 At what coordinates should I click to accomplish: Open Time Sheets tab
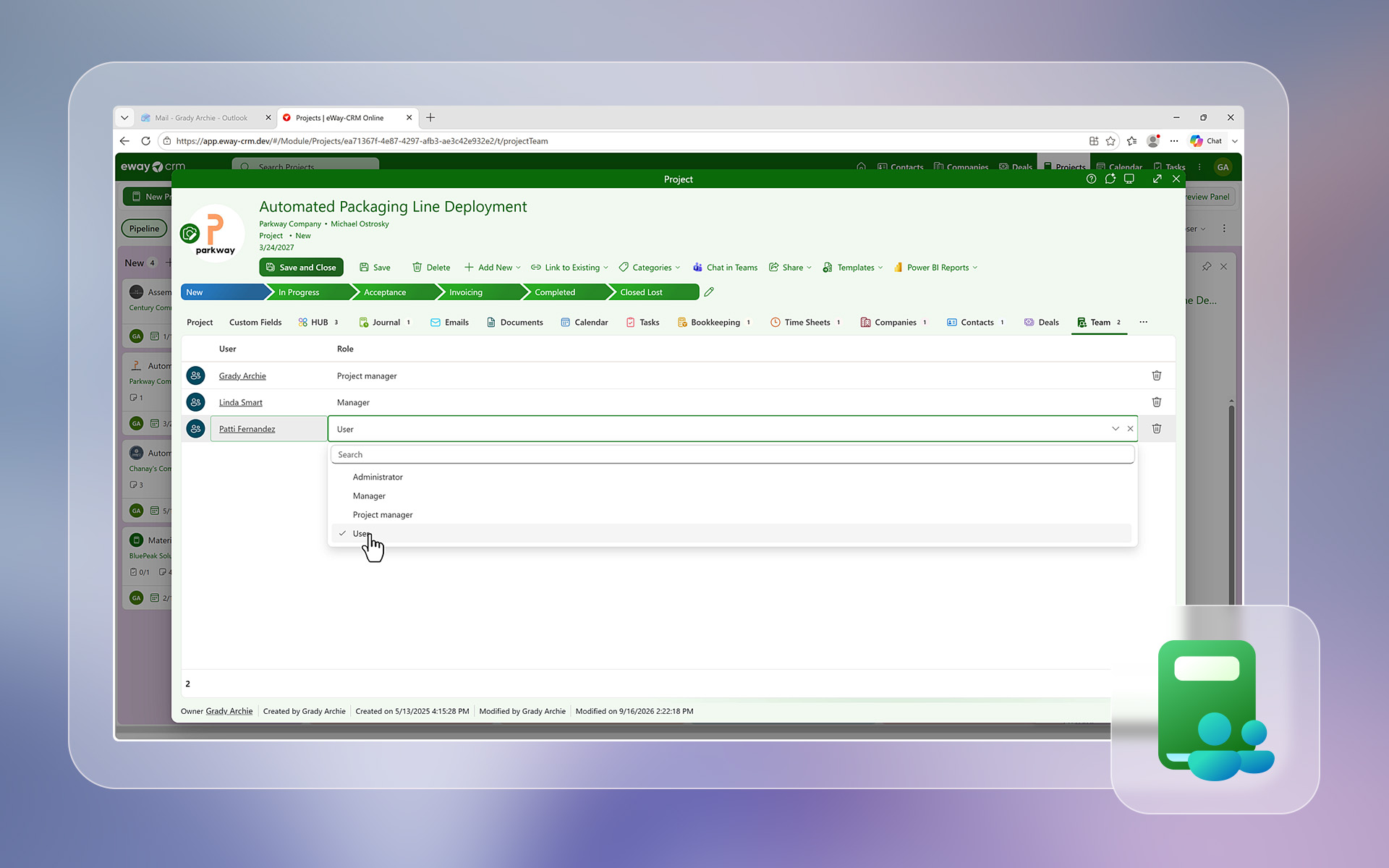[805, 323]
